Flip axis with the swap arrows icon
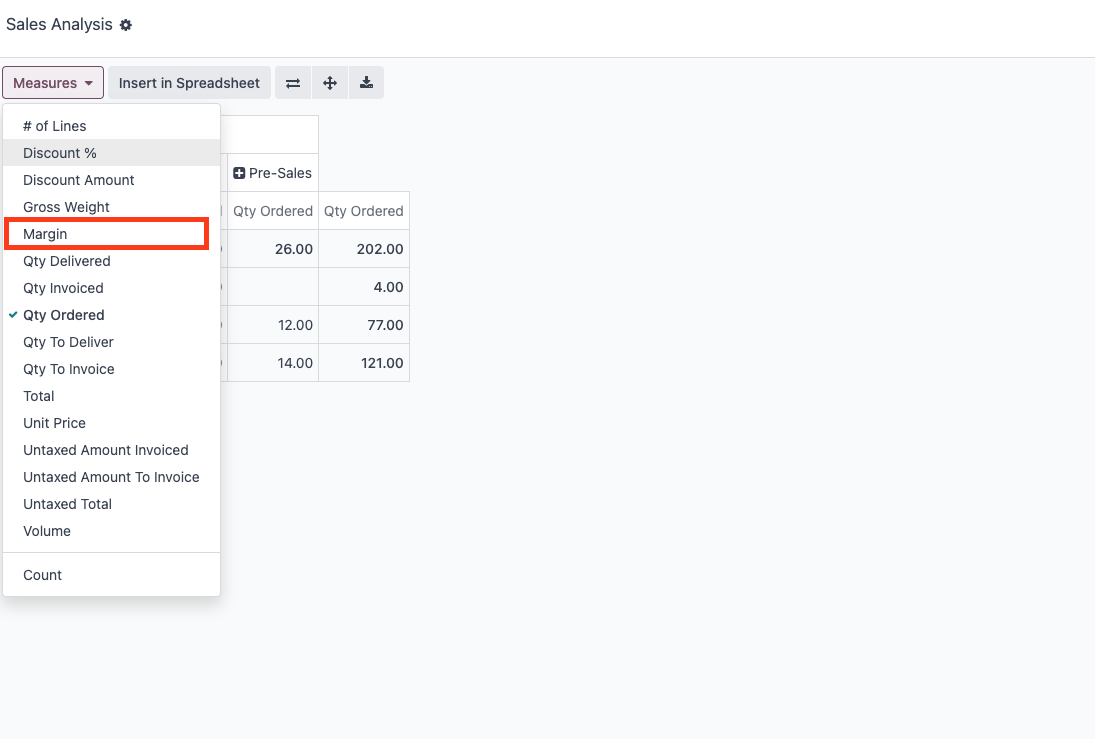Screen dimensions: 1095x739 (293, 83)
